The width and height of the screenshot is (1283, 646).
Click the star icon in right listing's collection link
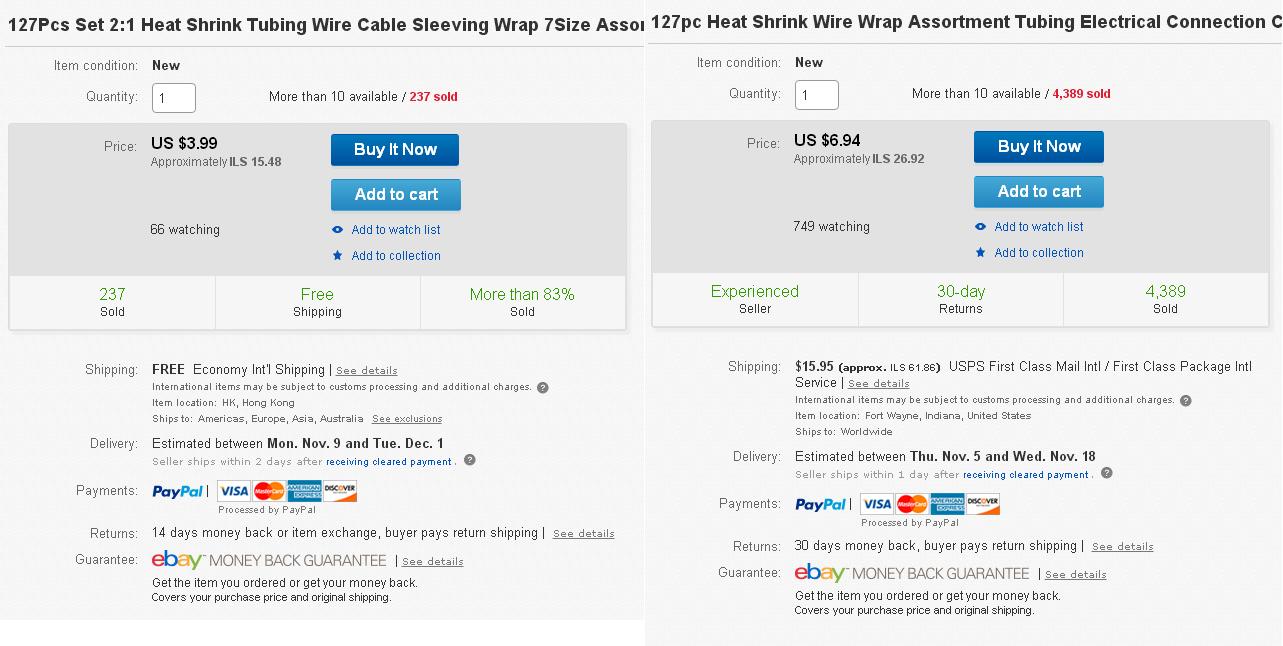tap(980, 253)
